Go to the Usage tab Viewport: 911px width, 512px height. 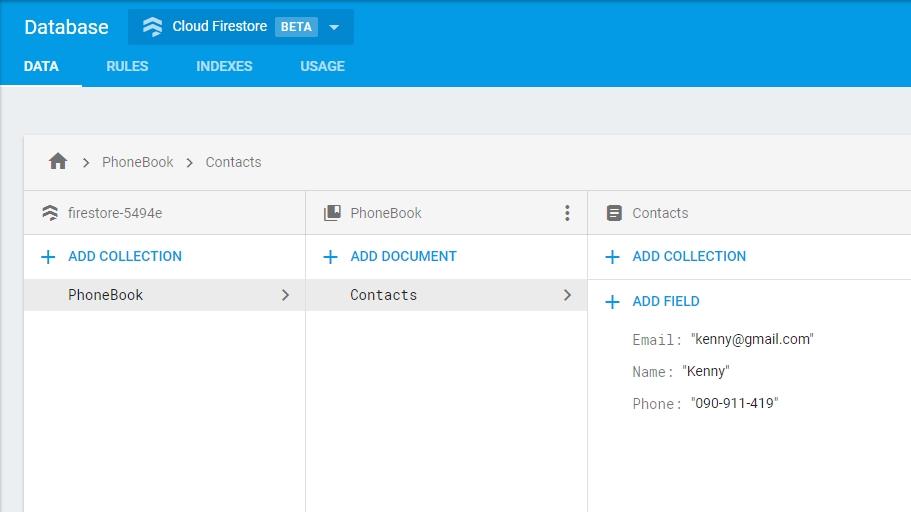(322, 66)
